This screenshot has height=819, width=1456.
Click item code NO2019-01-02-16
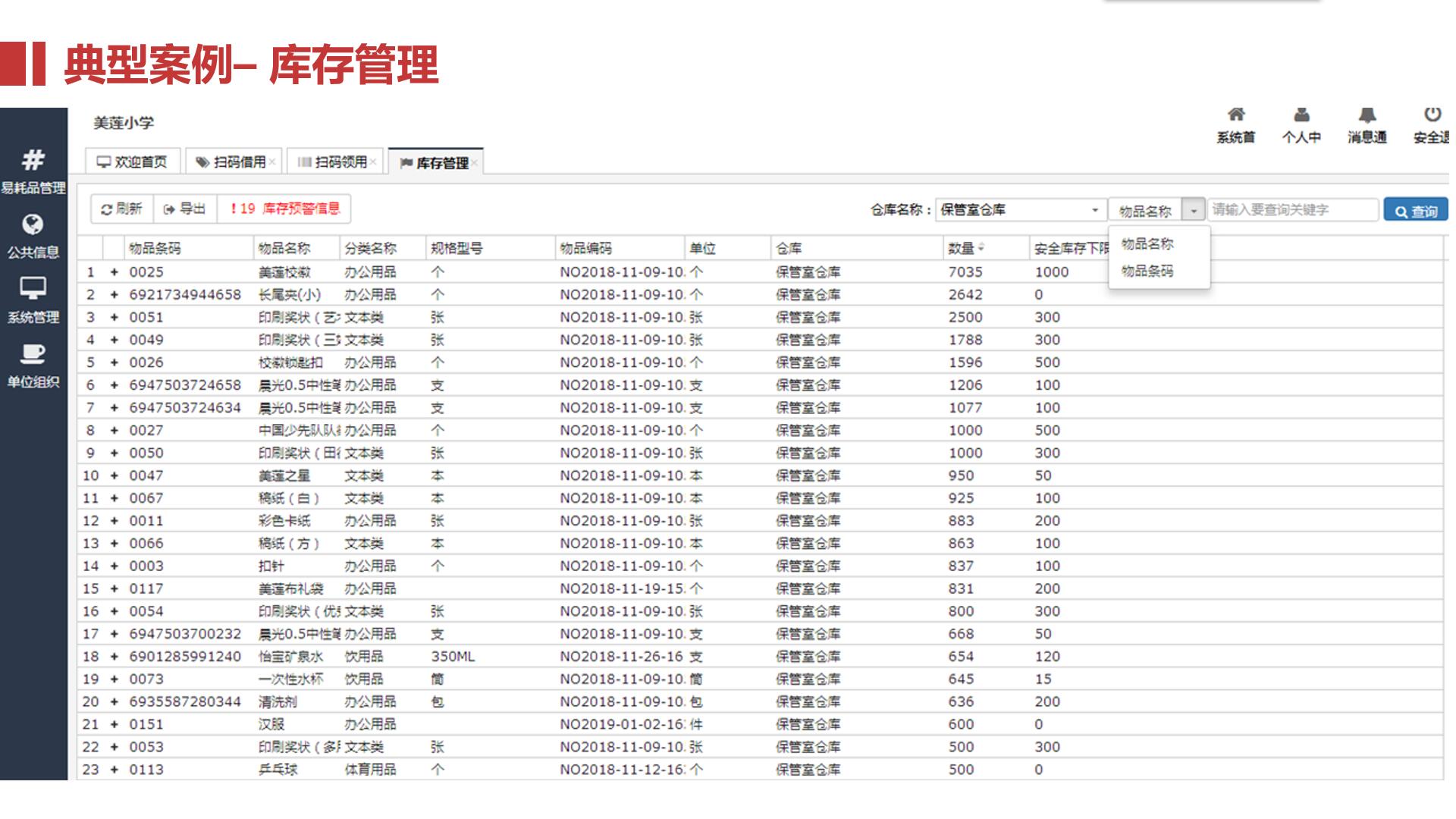tap(622, 724)
